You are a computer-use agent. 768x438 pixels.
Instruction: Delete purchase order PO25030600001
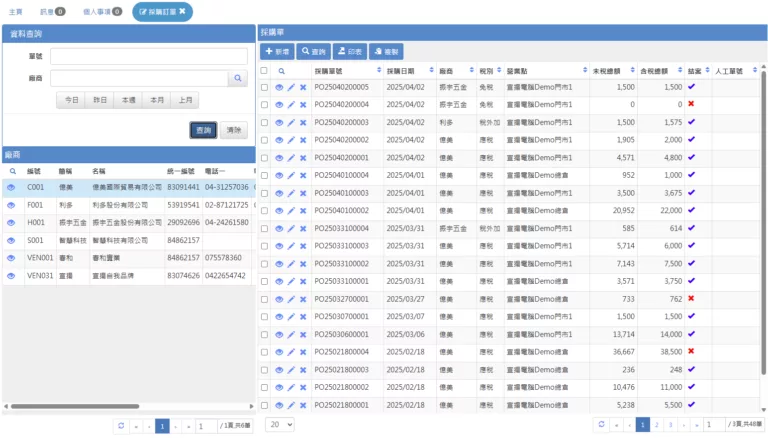[x=303, y=335]
